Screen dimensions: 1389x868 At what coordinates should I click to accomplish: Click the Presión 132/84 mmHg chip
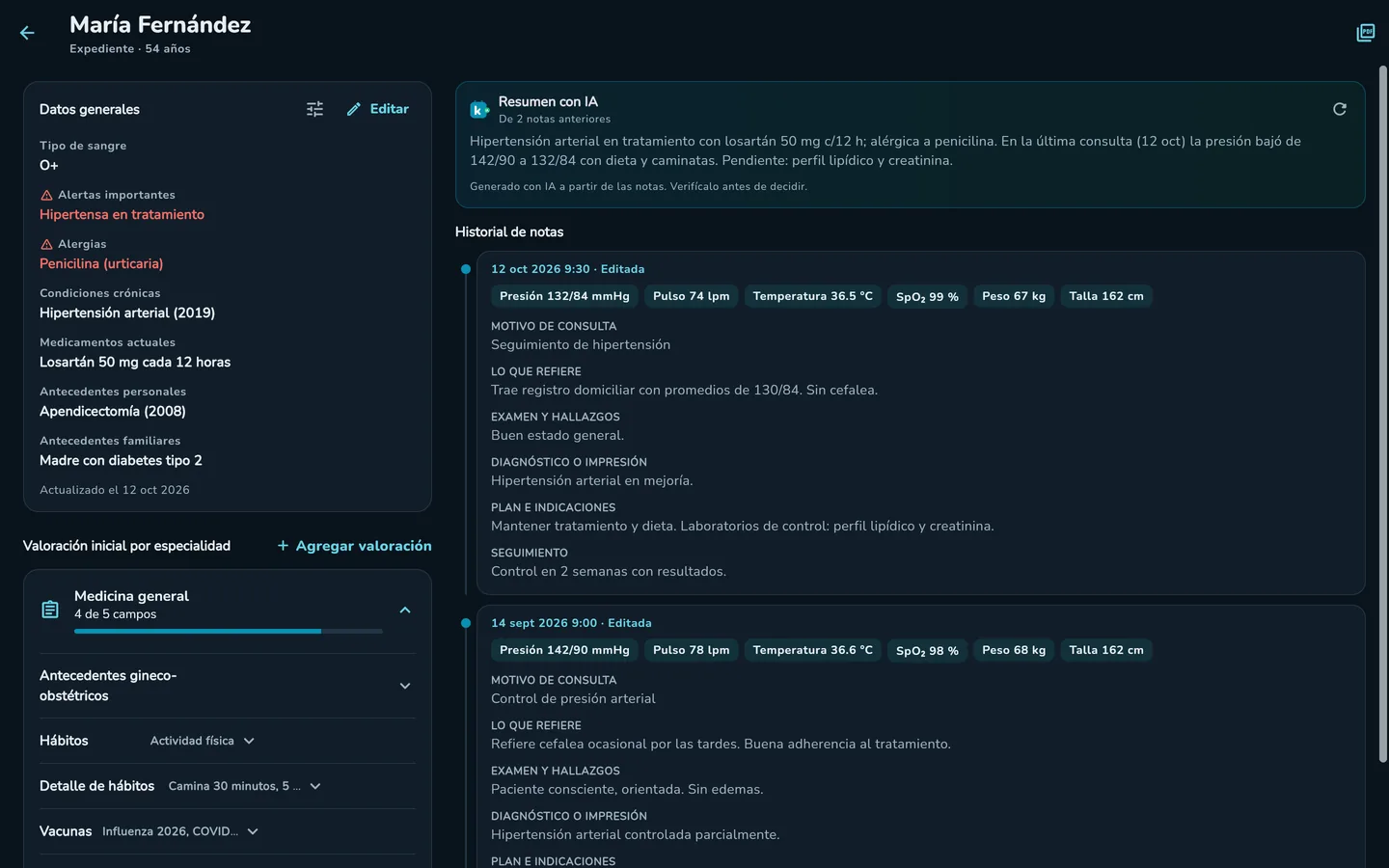coord(564,296)
